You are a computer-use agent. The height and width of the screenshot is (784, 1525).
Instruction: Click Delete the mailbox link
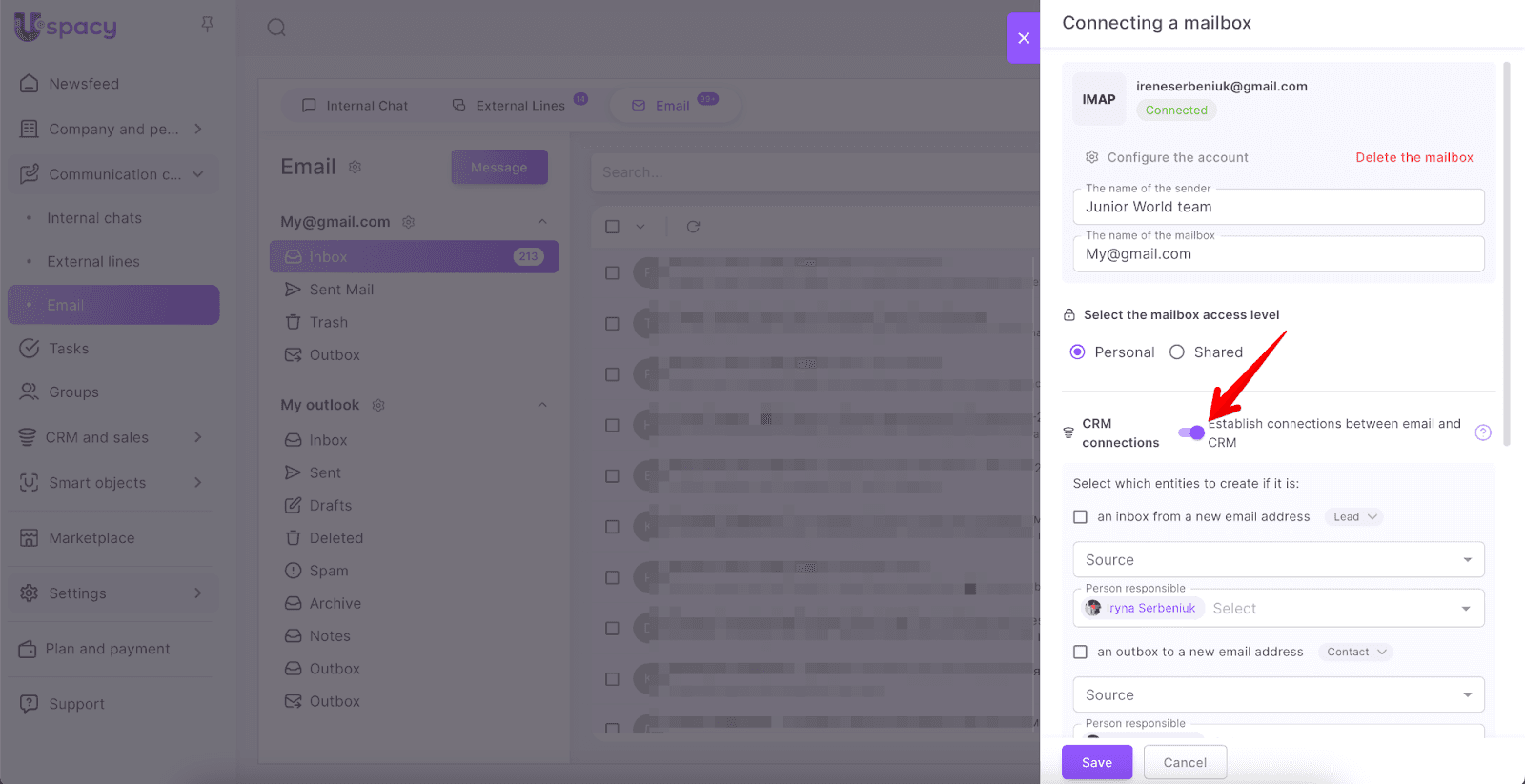pos(1413,158)
